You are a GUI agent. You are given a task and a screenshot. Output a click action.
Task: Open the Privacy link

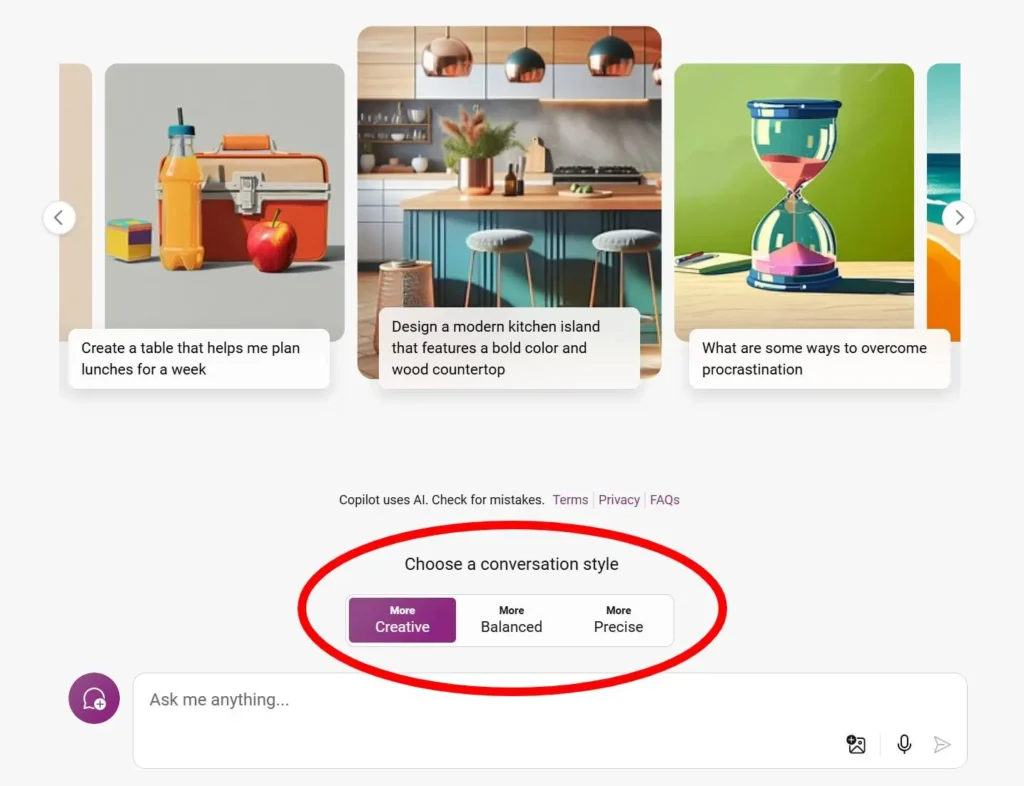pos(619,500)
